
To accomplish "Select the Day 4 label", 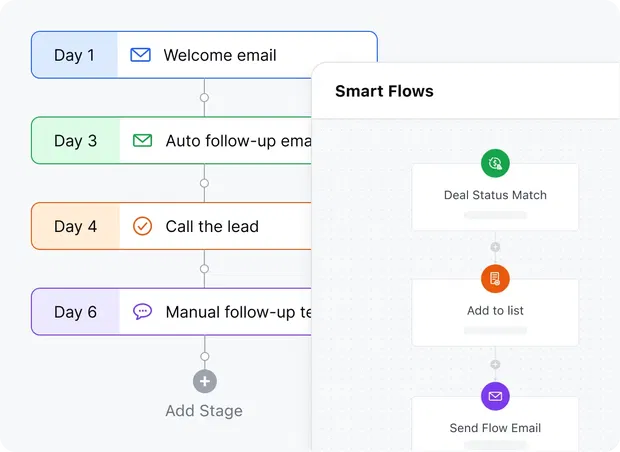I will pos(75,227).
